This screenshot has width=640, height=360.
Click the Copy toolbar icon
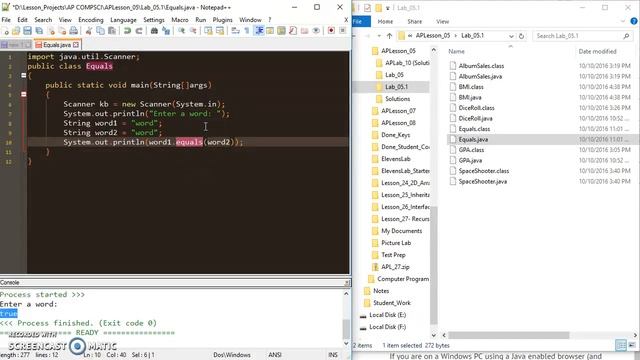[100, 31]
